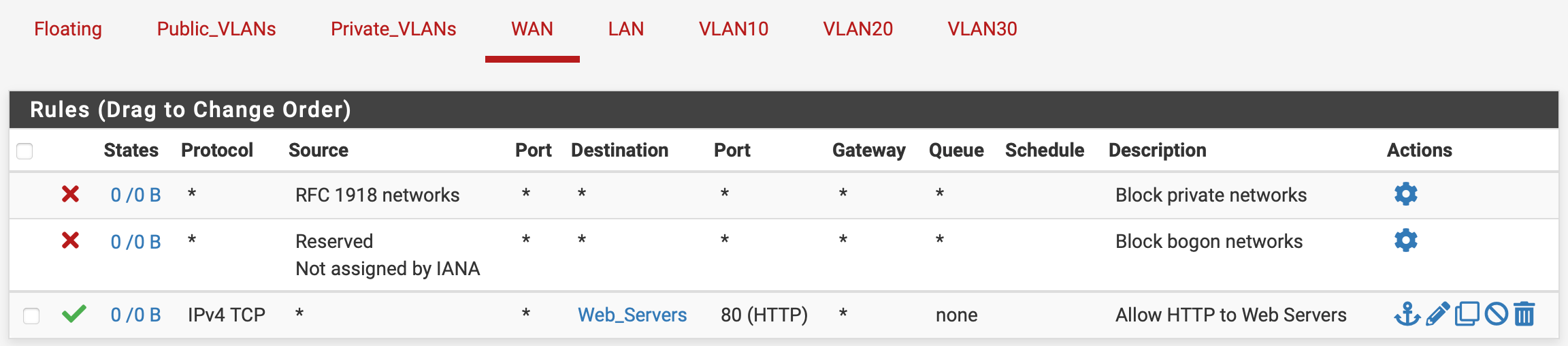1568x346 pixels.
Task: Disable the Allow HTTP rule via ban icon
Action: (x=1496, y=314)
